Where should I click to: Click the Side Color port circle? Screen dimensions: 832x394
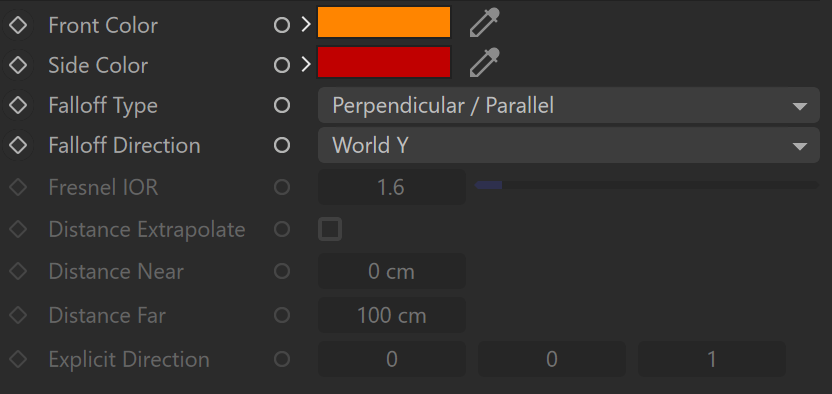pos(282,65)
